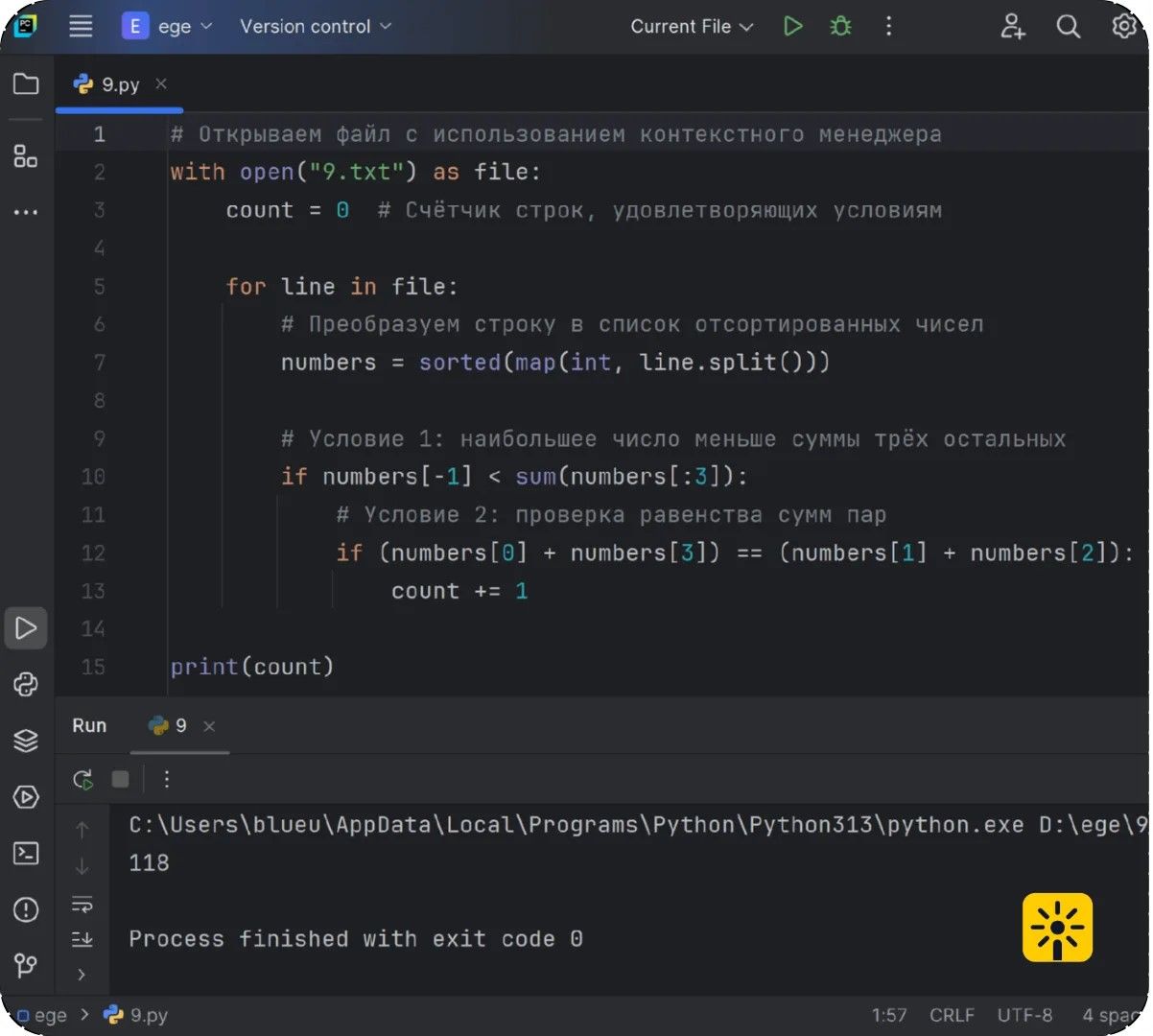
Task: Click the UTF-8 encoding in status bar
Action: [1024, 1015]
